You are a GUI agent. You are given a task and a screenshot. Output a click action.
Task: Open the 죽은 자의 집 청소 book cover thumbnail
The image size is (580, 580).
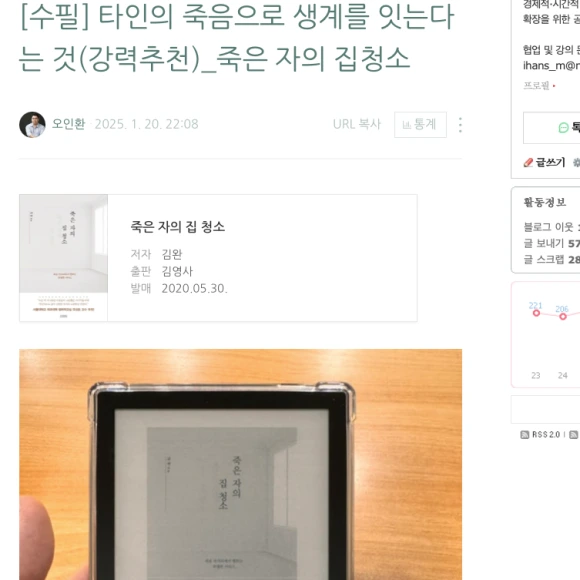click(x=64, y=257)
